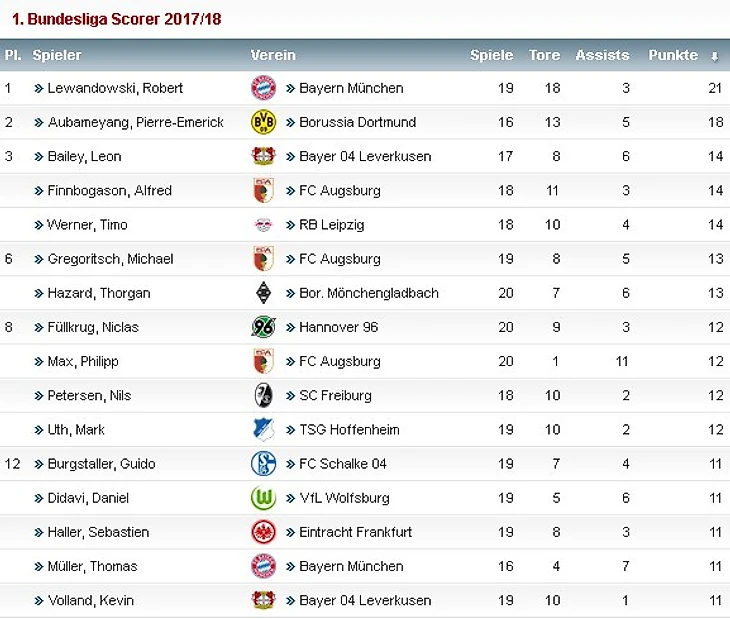Click the RB Leipzig club logo
This screenshot has height=619, width=730.
click(x=263, y=225)
